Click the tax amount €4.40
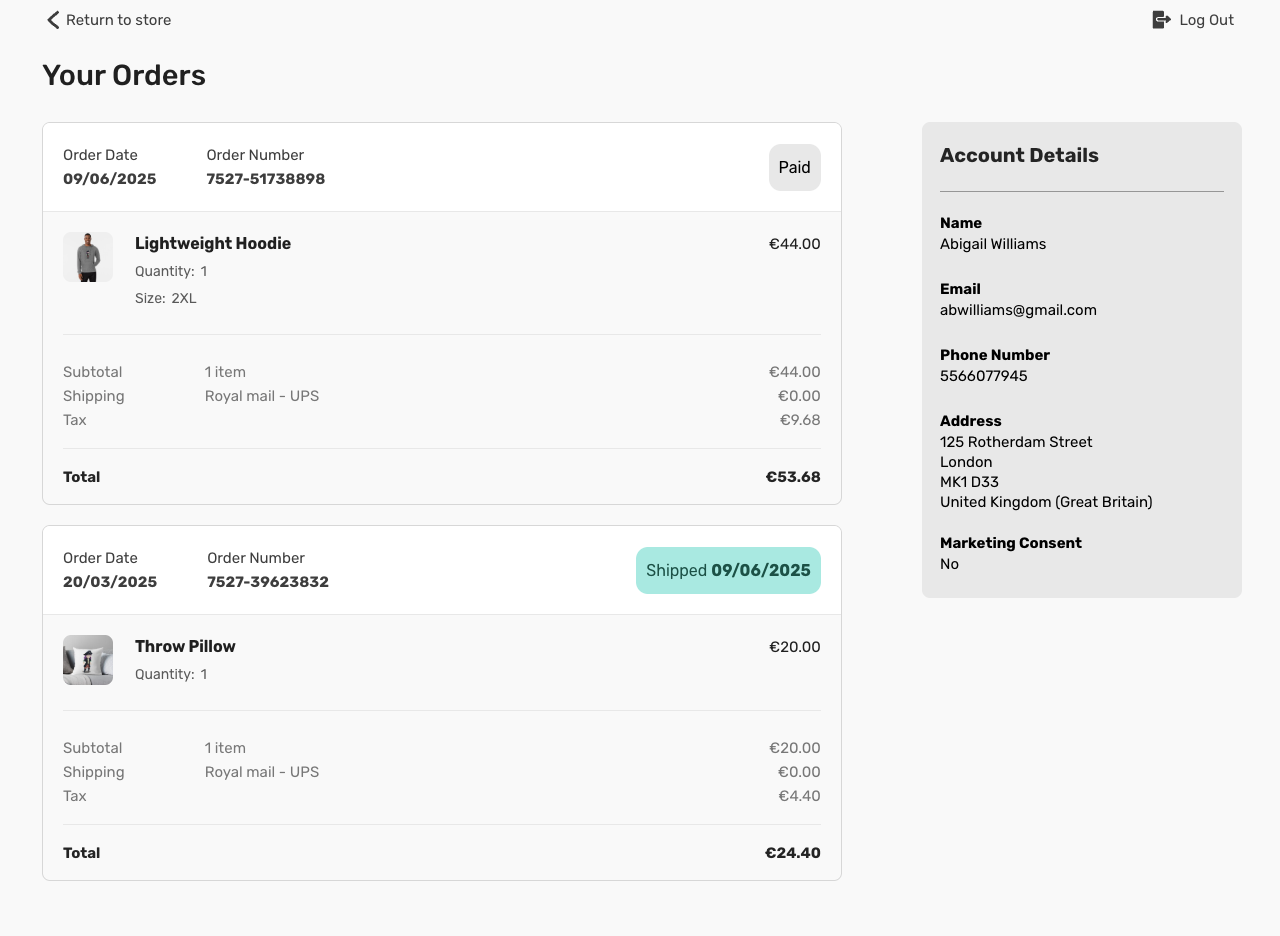This screenshot has height=936, width=1280. (x=799, y=796)
